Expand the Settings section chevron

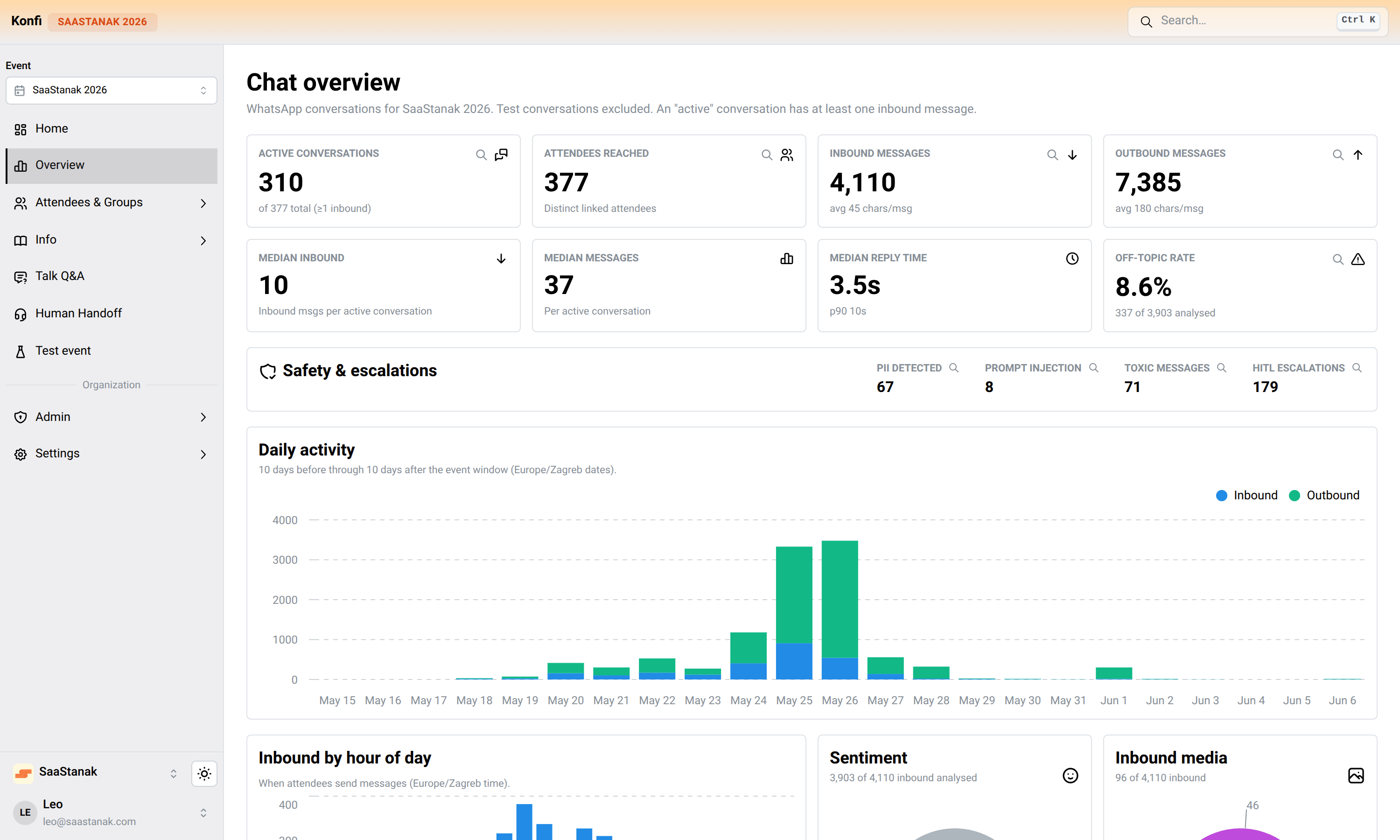pyautogui.click(x=203, y=455)
